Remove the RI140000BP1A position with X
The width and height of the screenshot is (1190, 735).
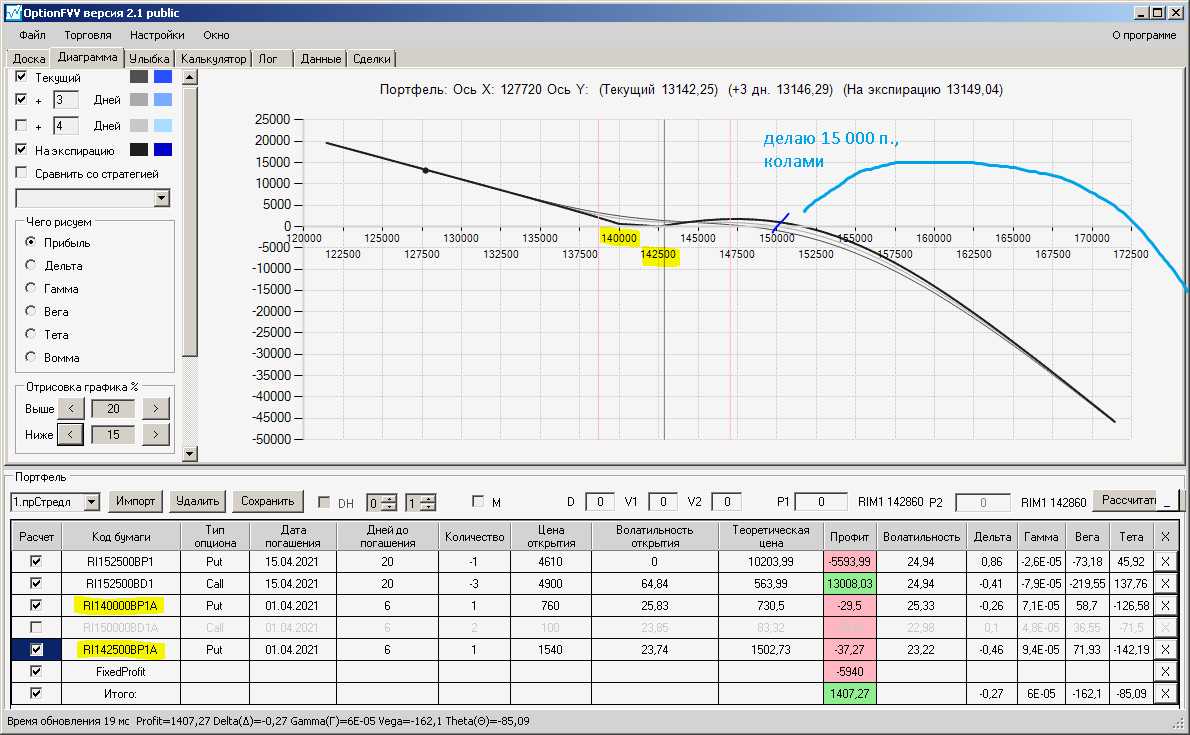point(1165,606)
